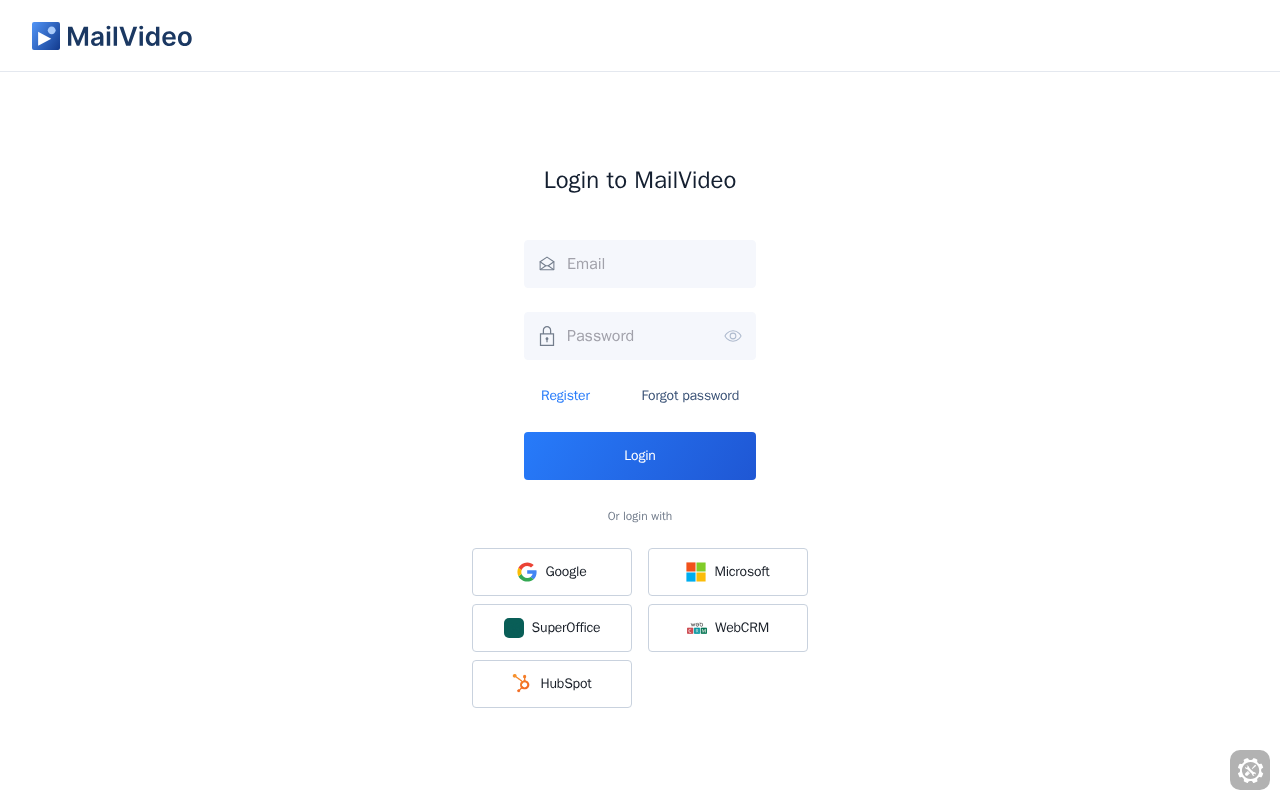Open the Register link

coord(565,396)
